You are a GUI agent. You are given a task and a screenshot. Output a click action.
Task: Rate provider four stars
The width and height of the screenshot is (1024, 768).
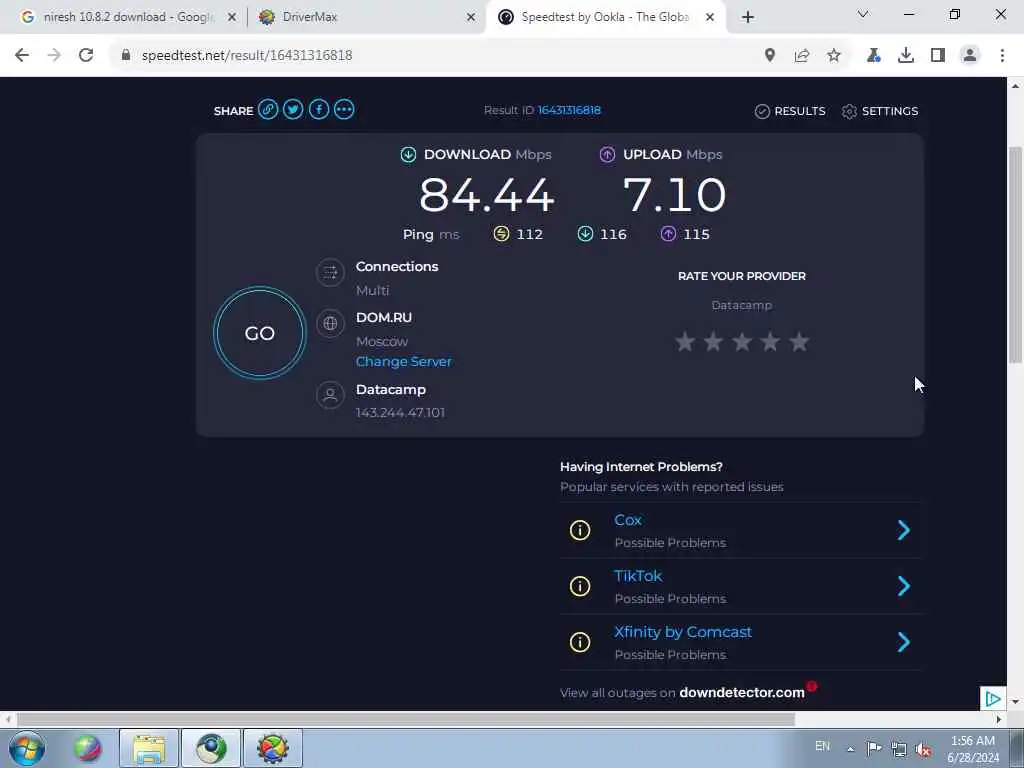tap(771, 342)
